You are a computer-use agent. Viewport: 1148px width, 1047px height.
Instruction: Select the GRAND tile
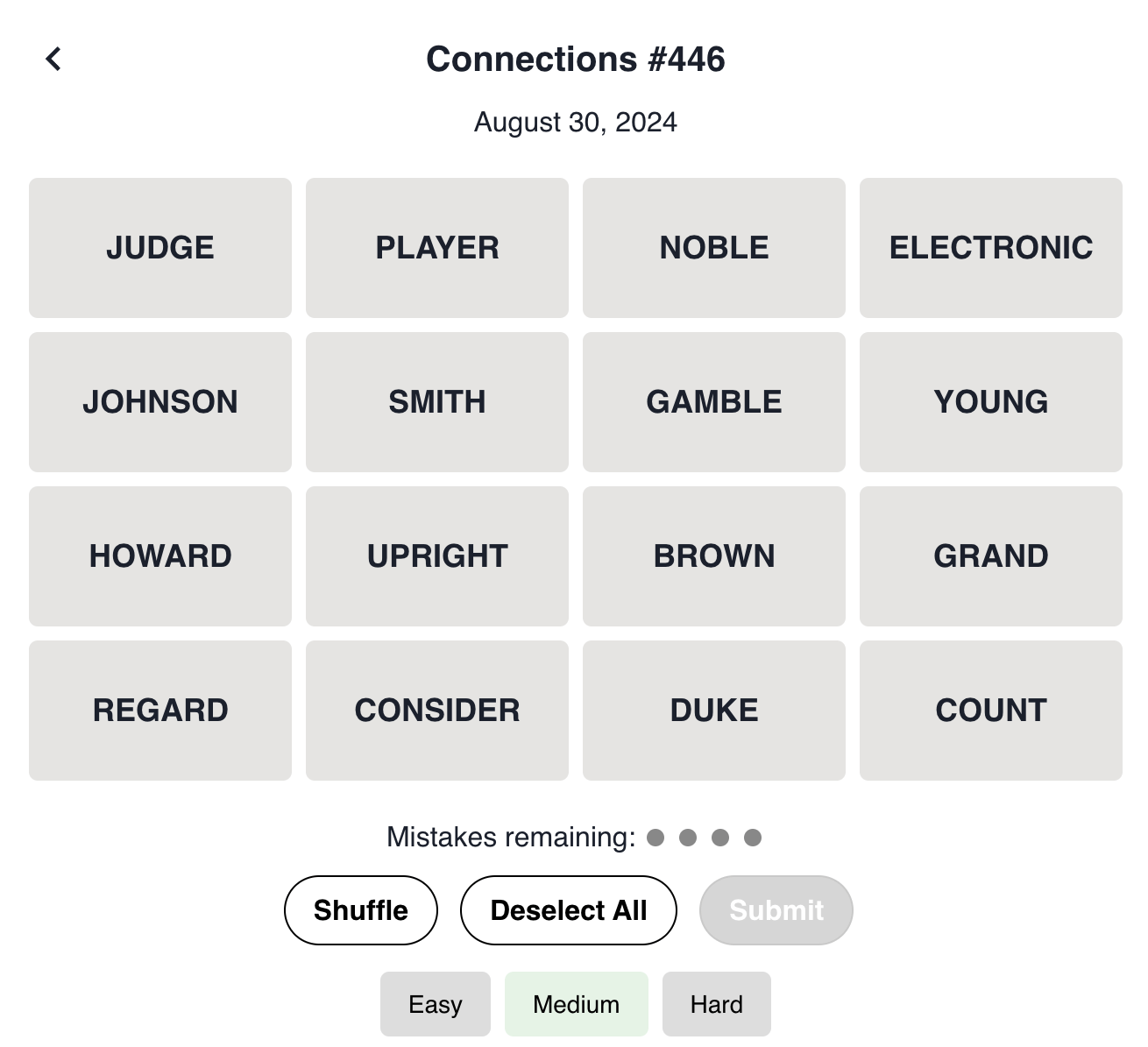990,555
